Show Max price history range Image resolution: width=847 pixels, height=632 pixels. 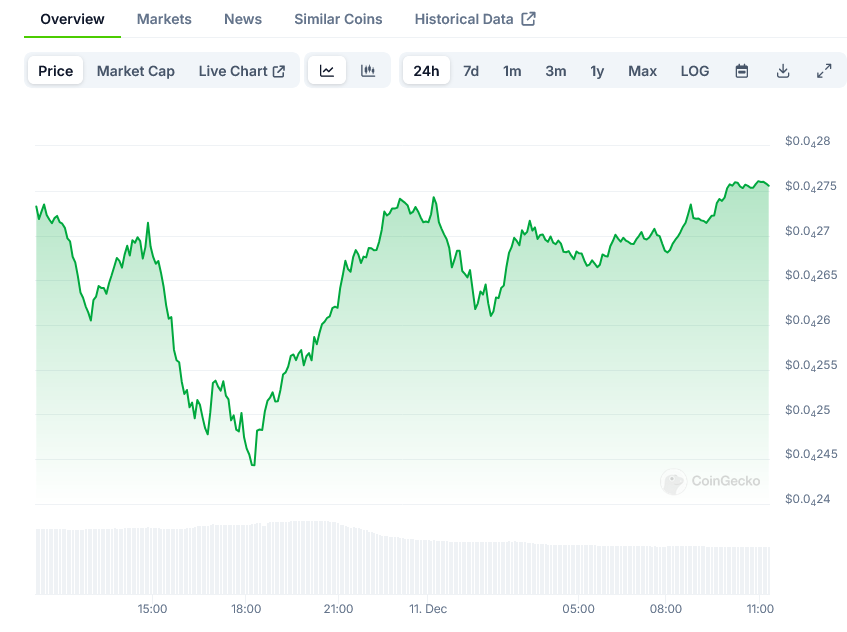642,71
